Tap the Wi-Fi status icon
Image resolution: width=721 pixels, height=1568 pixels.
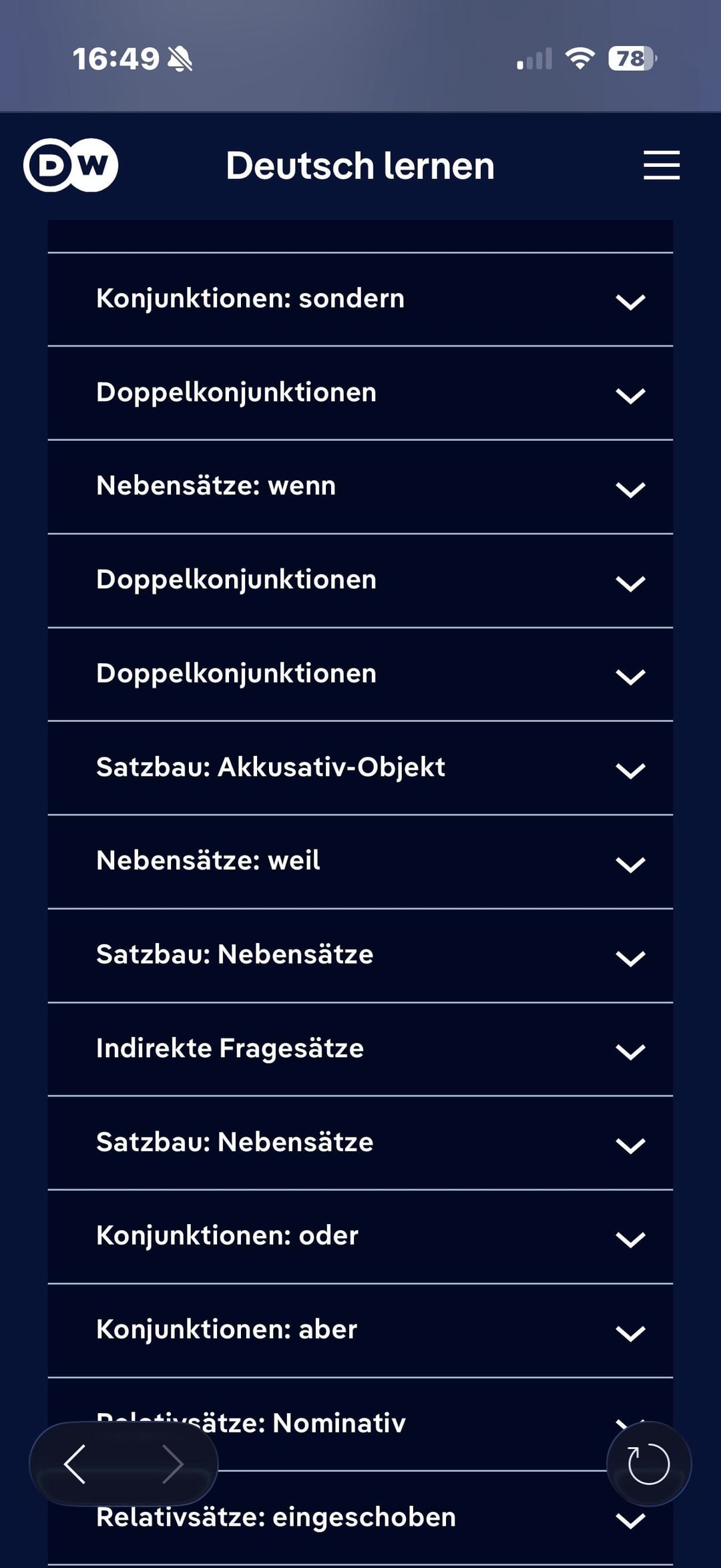point(579,59)
